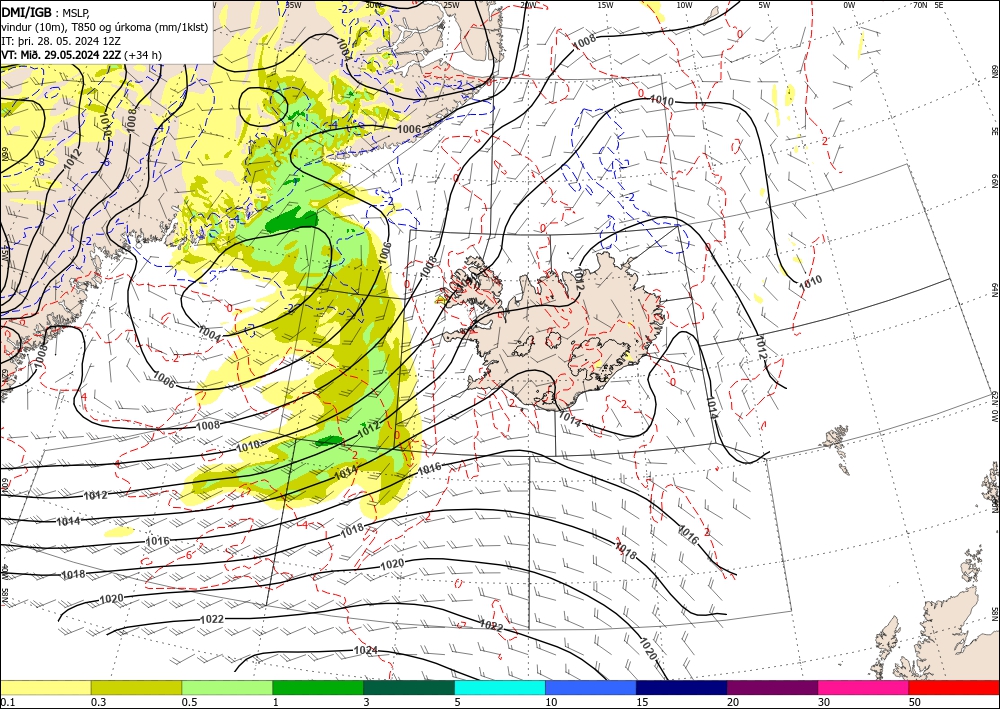Click the "10W" longitude label at top
This screenshot has height=709, width=1000.
click(x=684, y=5)
